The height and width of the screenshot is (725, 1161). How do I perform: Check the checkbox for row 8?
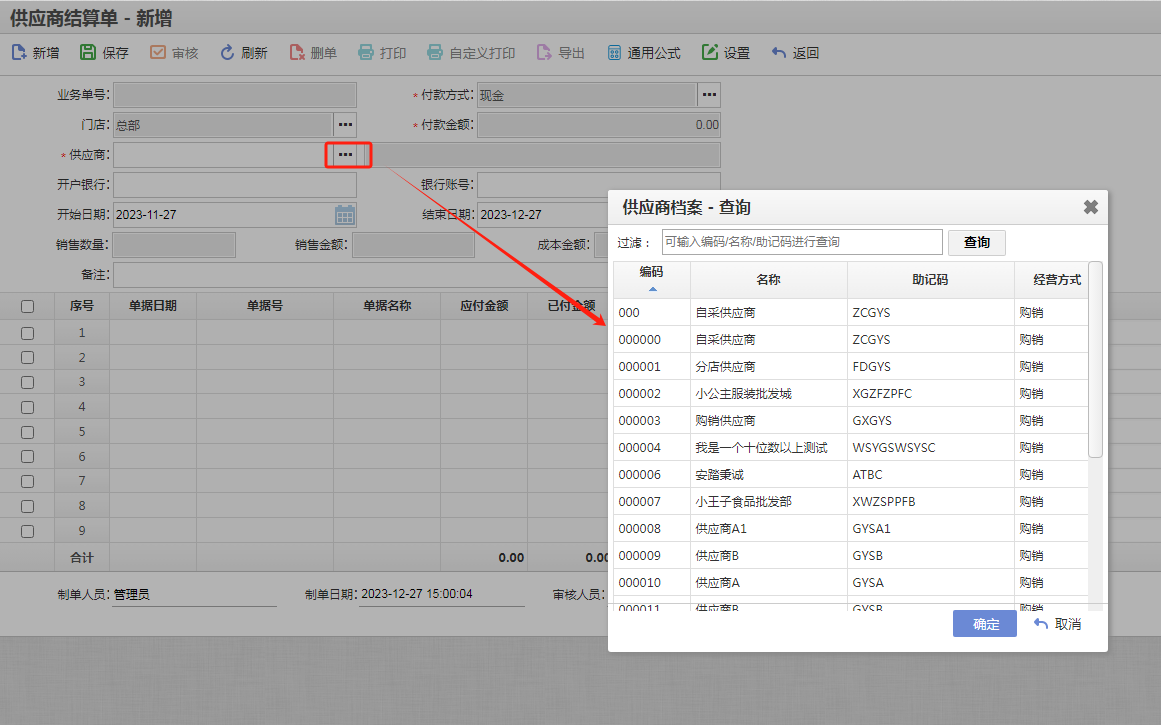click(x=27, y=507)
